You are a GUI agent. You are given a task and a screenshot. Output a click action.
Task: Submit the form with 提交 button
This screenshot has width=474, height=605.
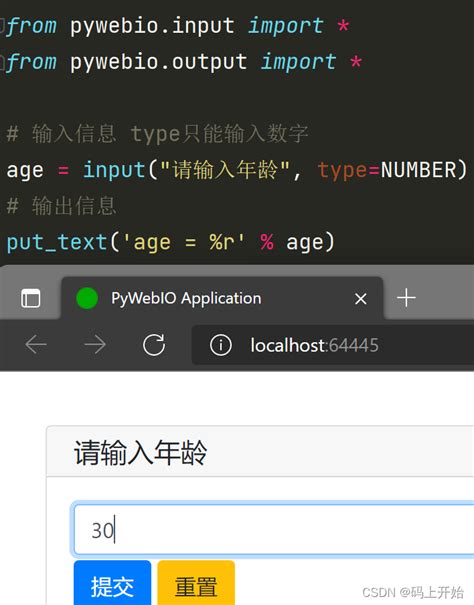pos(112,583)
